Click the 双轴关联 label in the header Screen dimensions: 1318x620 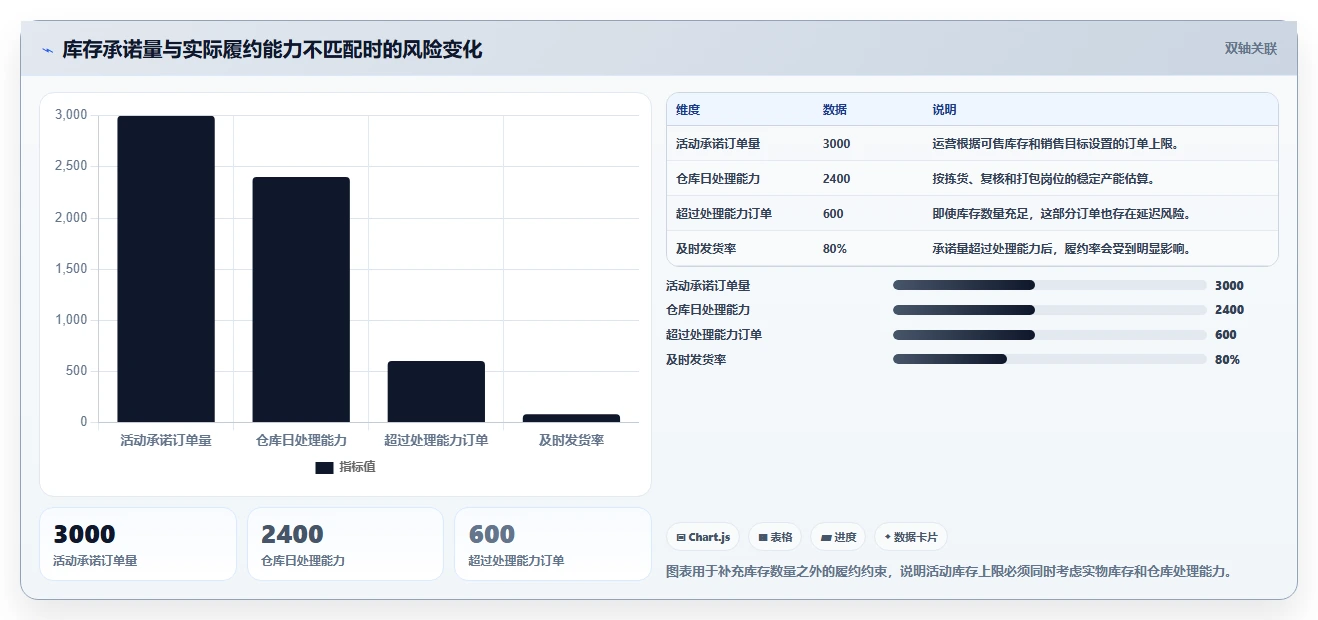1251,48
